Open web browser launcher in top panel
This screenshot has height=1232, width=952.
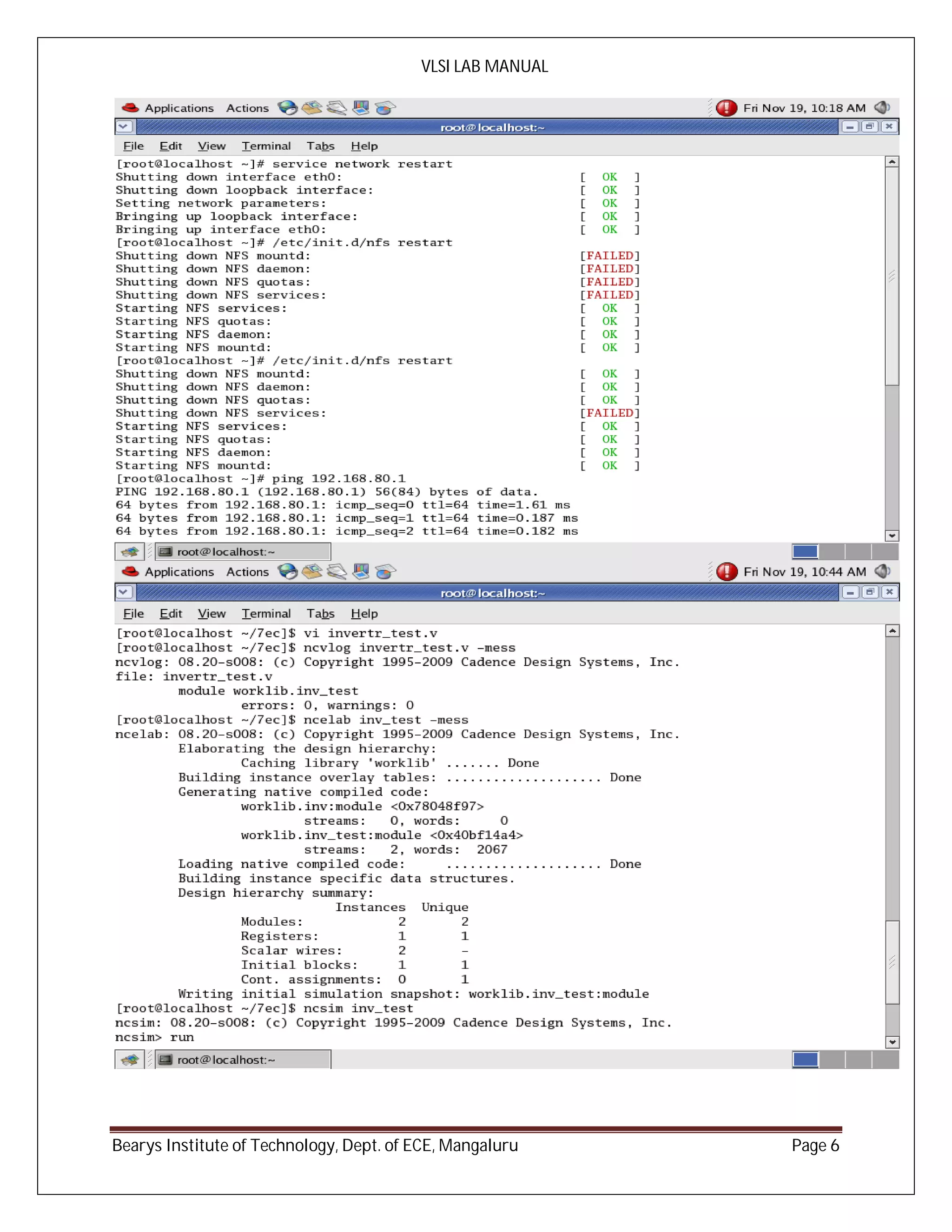pos(288,108)
